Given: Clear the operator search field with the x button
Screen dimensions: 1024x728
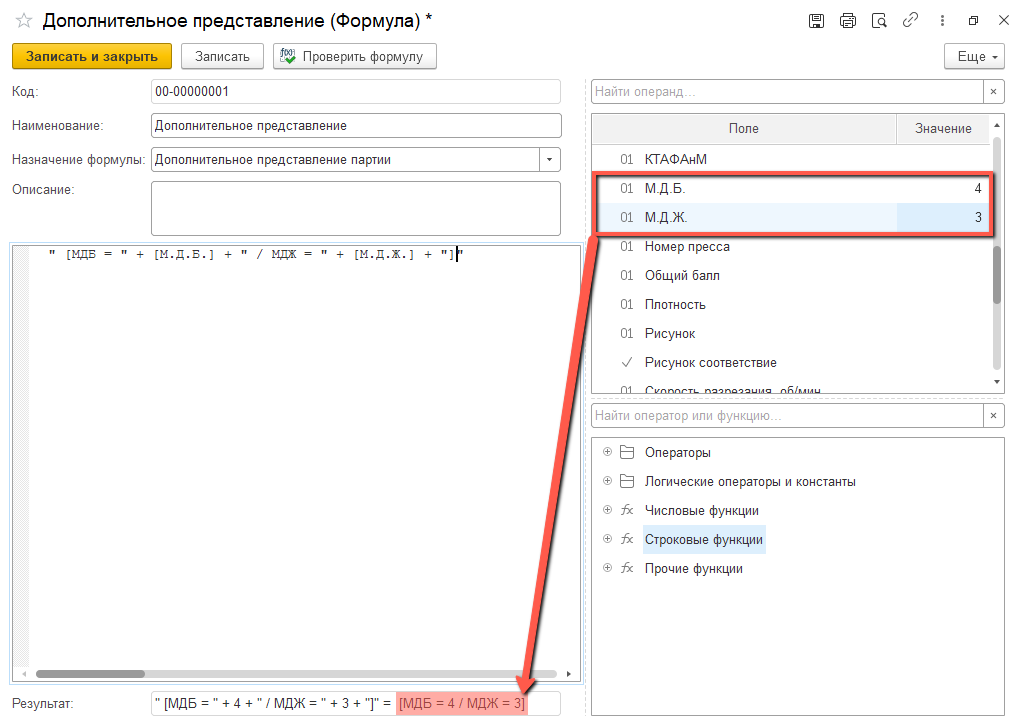Looking at the screenshot, I should [993, 415].
